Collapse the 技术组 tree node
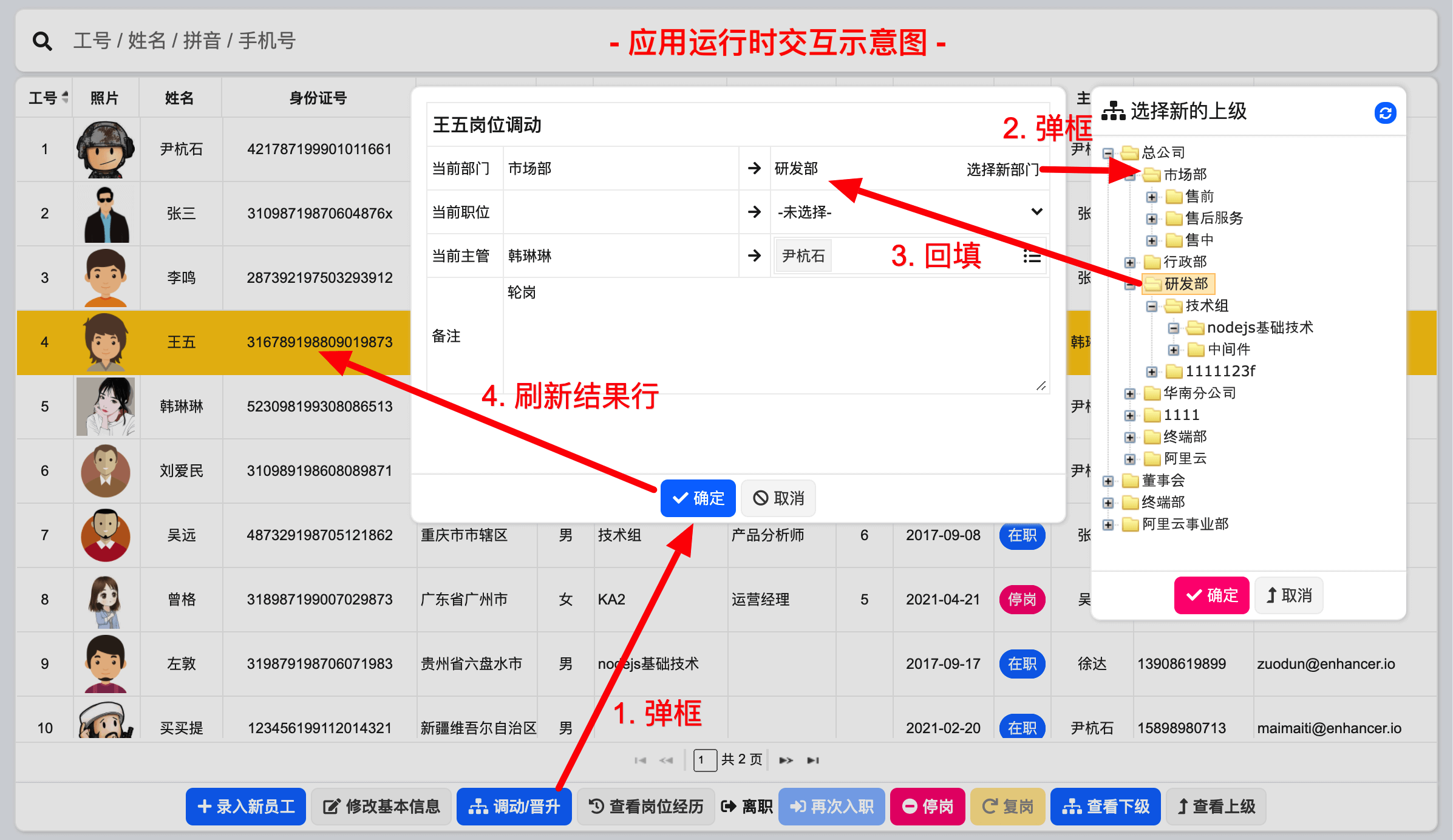Screen dimensions: 1453x840 click(x=1151, y=306)
